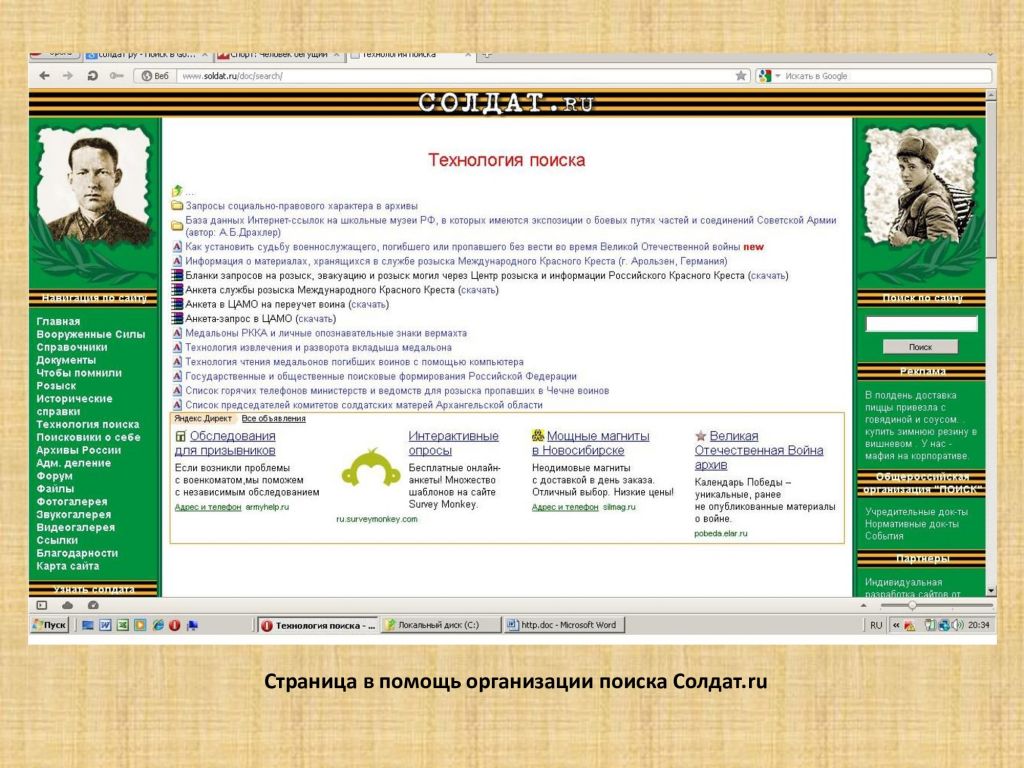Image resolution: width=1024 pixels, height=768 pixels.
Task: Click 'скачать' next to 'Анкета в ЦАМО на переучет воина'
Action: [368, 304]
